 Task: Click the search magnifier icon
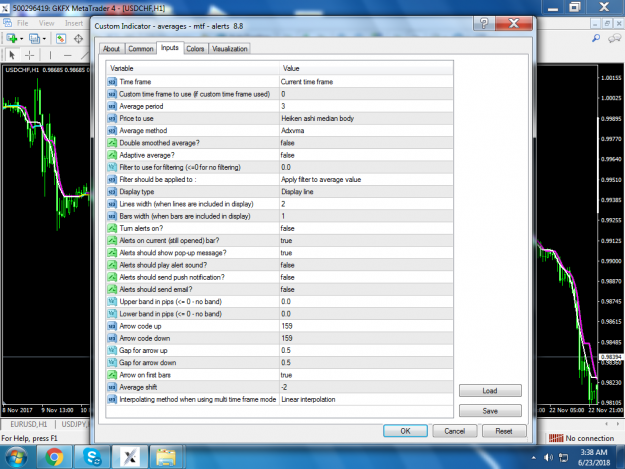(x=596, y=38)
